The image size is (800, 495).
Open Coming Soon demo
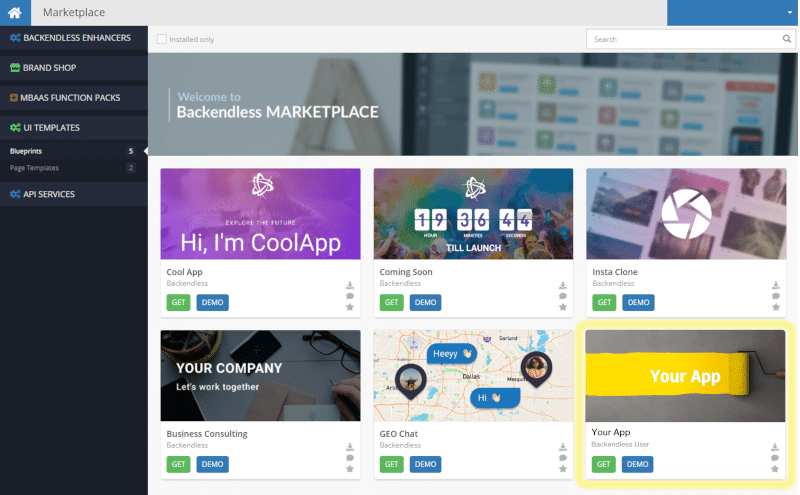426,303
